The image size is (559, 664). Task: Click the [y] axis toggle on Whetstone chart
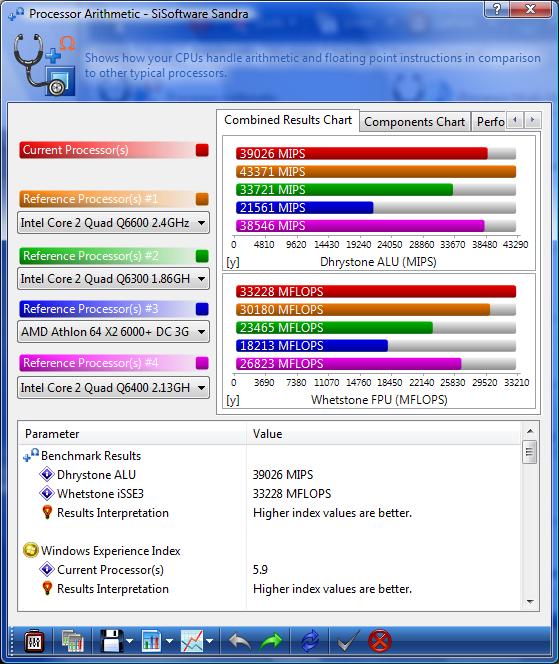(x=233, y=400)
